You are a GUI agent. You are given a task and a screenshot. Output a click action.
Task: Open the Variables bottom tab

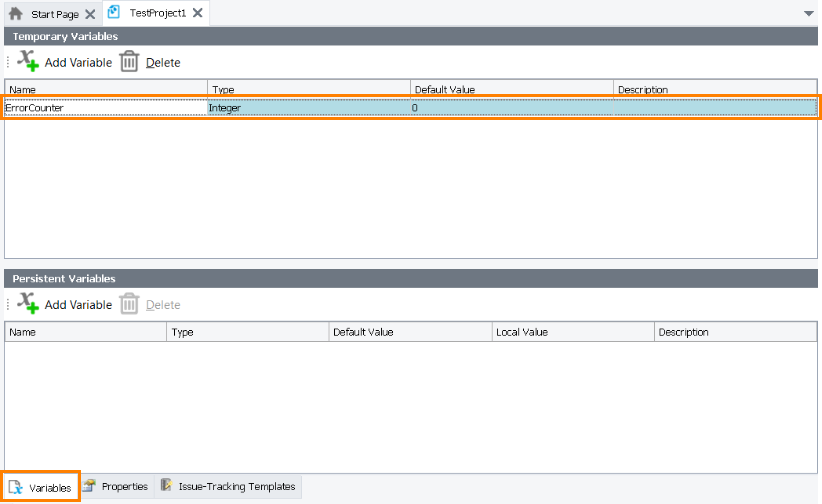[41, 487]
